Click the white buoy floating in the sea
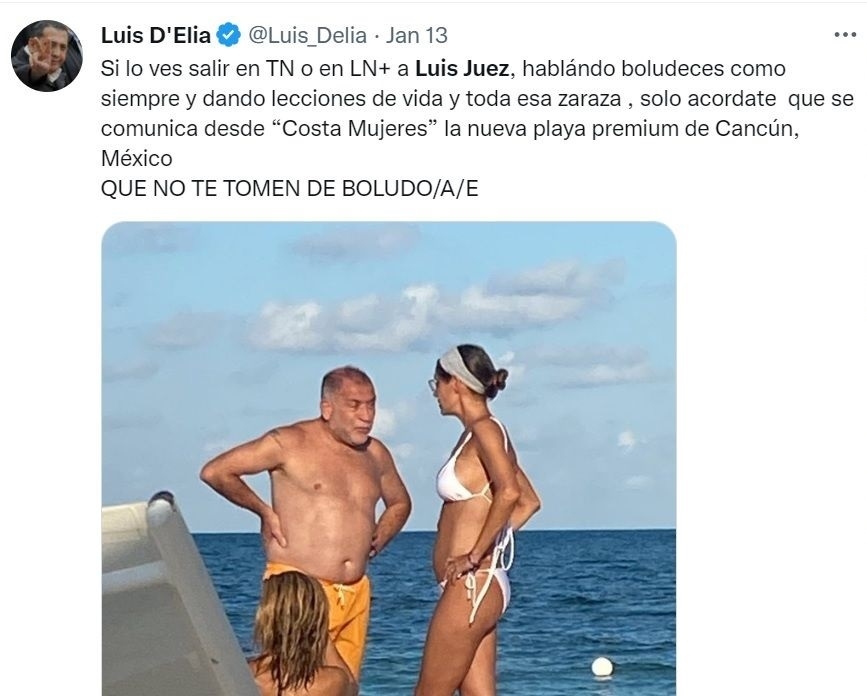 [x=602, y=667]
